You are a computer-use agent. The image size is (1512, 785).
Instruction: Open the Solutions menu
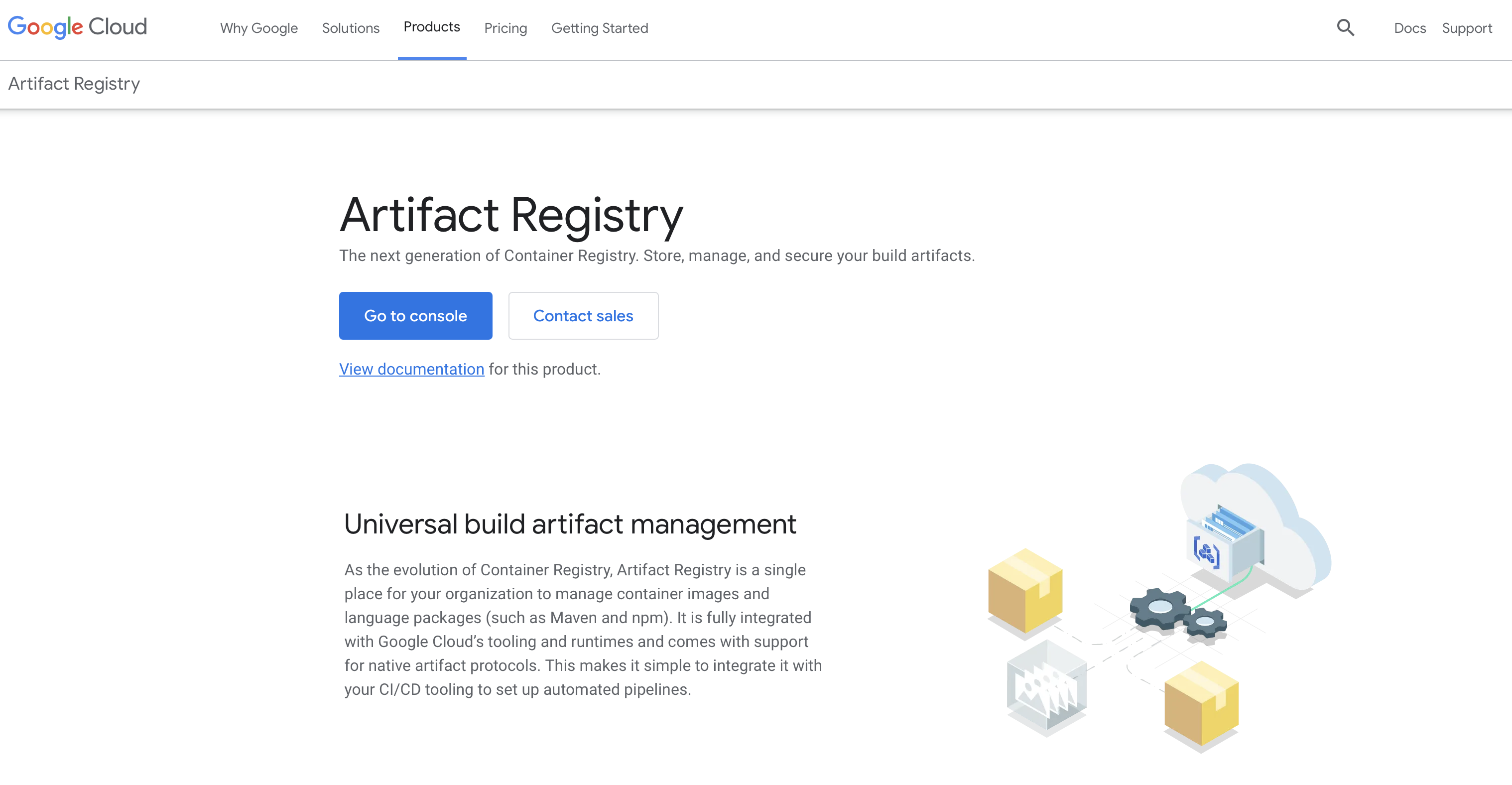coord(351,28)
